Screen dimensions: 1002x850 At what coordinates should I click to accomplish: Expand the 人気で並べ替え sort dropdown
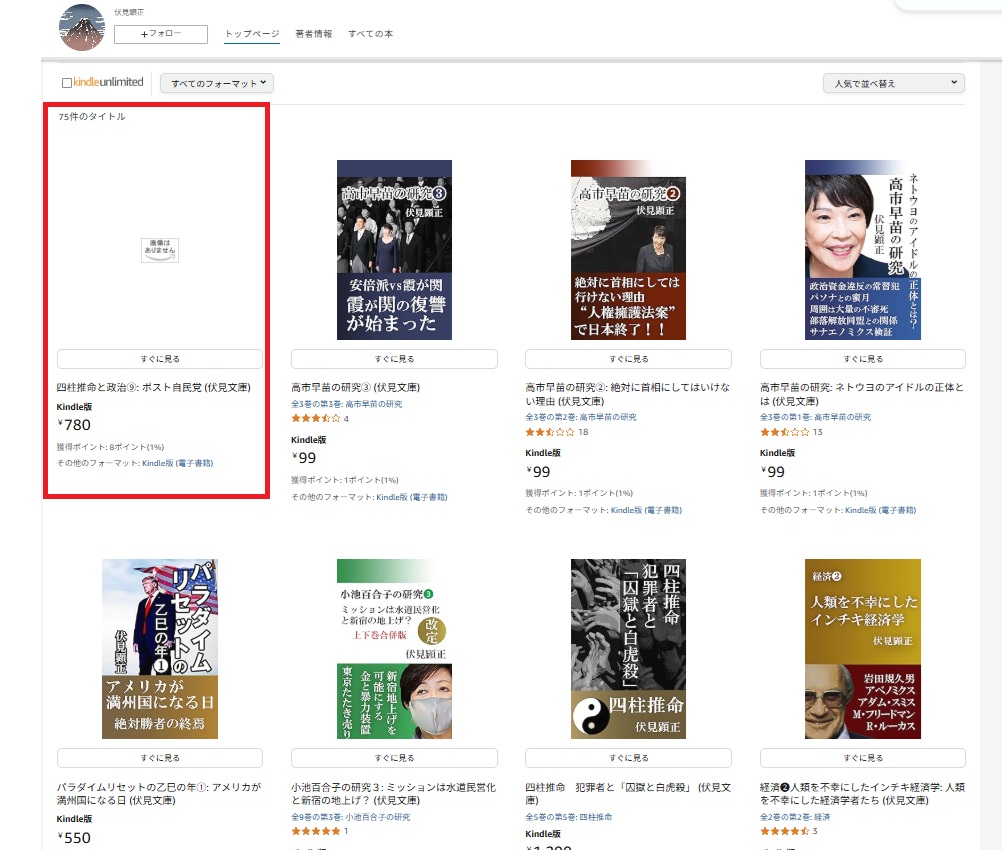point(893,83)
